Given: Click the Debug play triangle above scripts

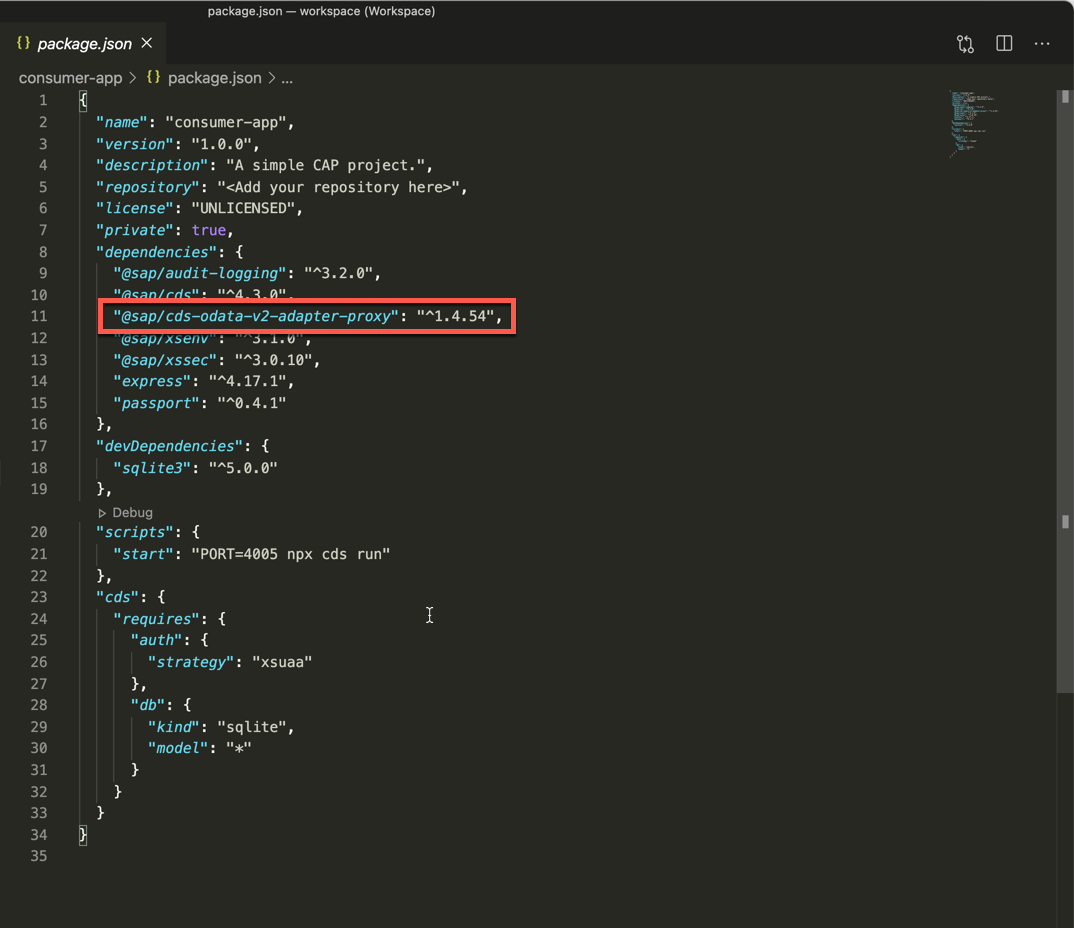Looking at the screenshot, I should click(x=102, y=512).
